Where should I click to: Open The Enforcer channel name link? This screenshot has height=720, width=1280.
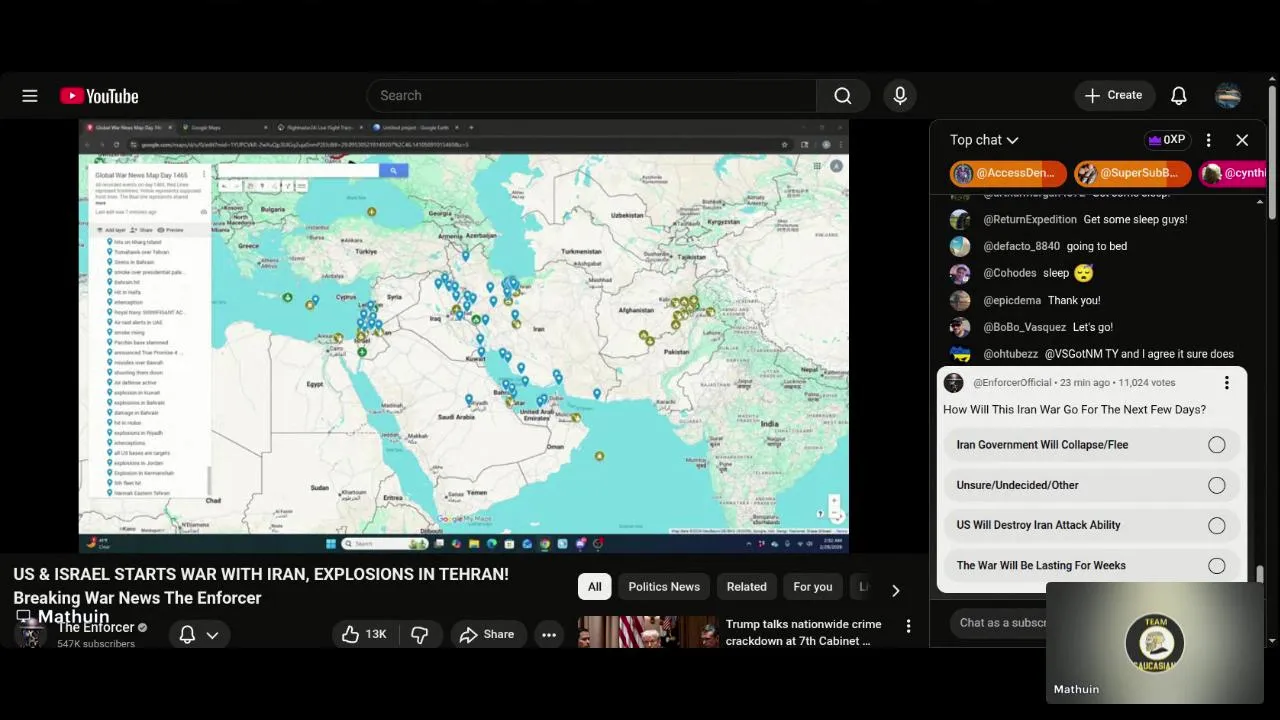(96, 627)
